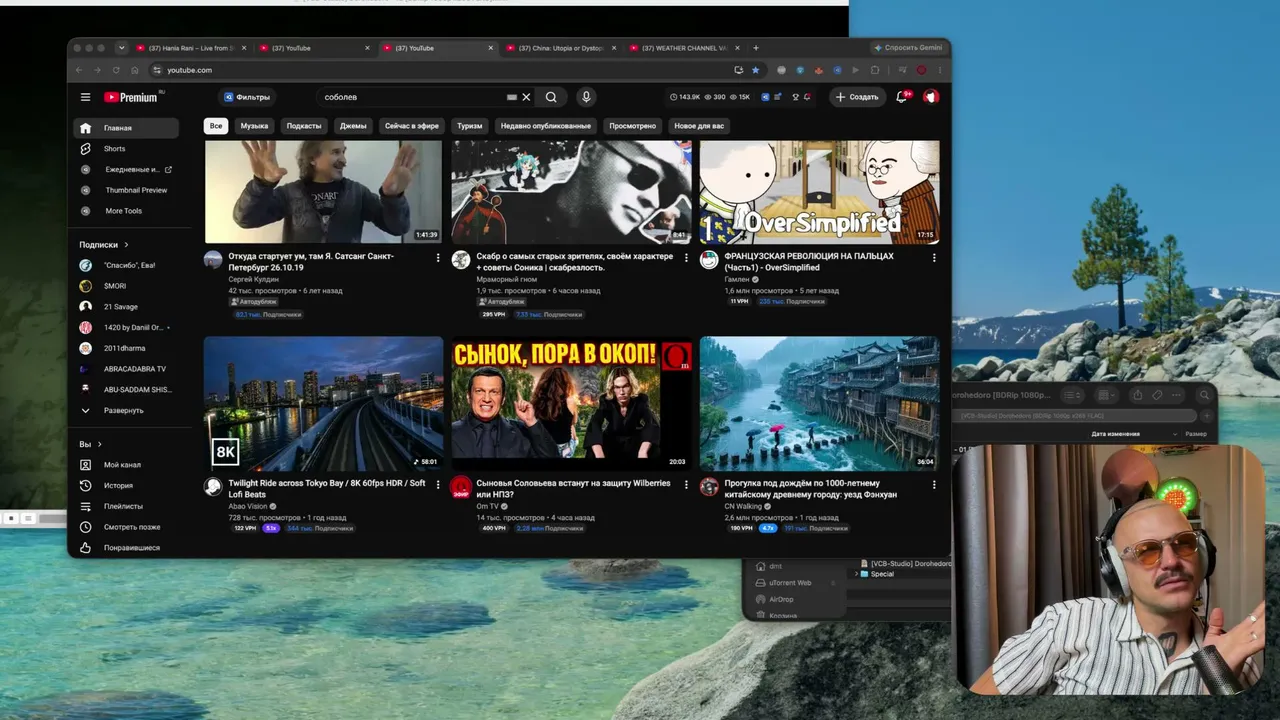This screenshot has height=720, width=1280.
Task: Open the browser tab list dropdown arrow
Action: point(121,48)
